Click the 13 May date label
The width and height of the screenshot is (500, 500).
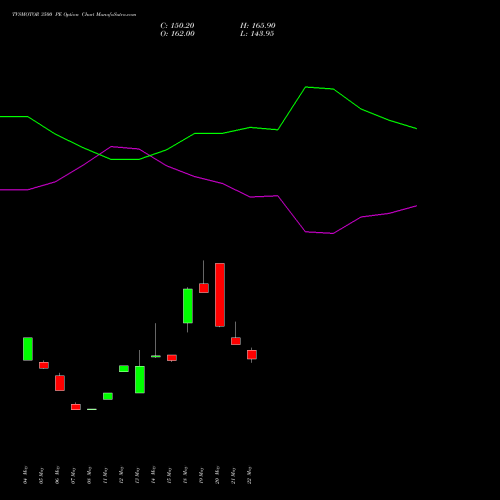click(x=138, y=475)
